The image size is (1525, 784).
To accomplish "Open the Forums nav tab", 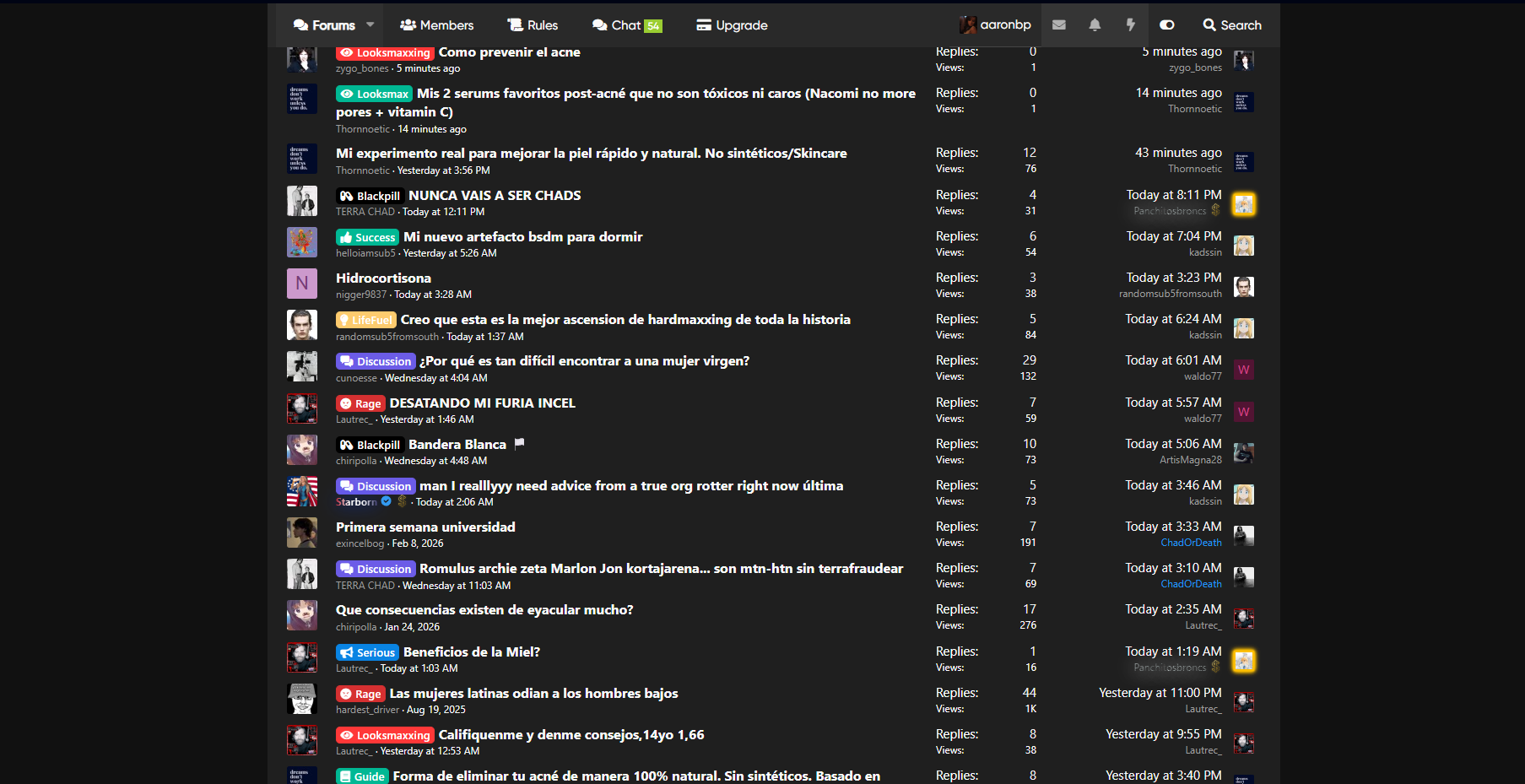I will click(x=324, y=25).
